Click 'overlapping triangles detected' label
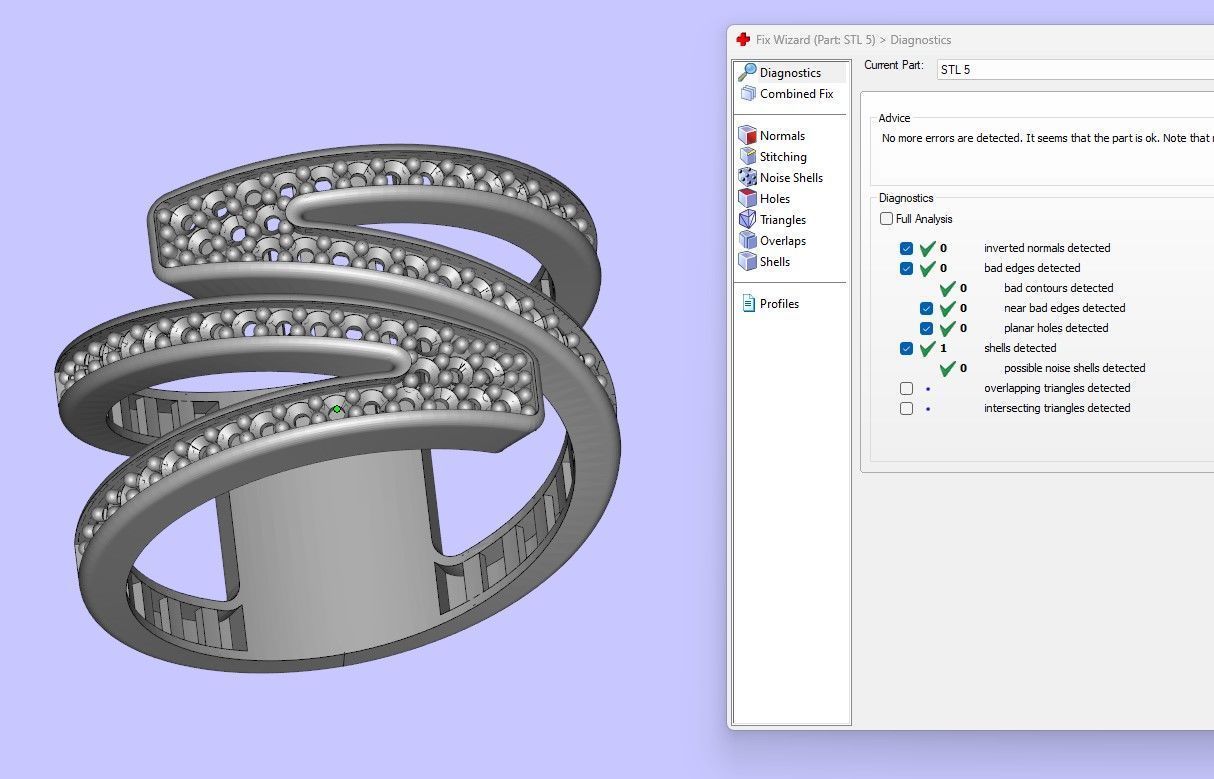Image resolution: width=1214 pixels, height=779 pixels. coord(1057,388)
